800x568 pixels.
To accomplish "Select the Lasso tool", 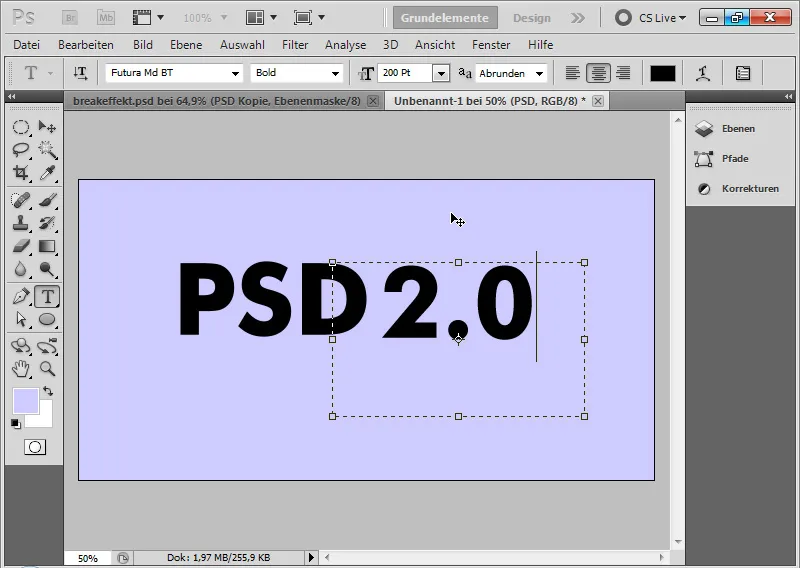I will 20,150.
